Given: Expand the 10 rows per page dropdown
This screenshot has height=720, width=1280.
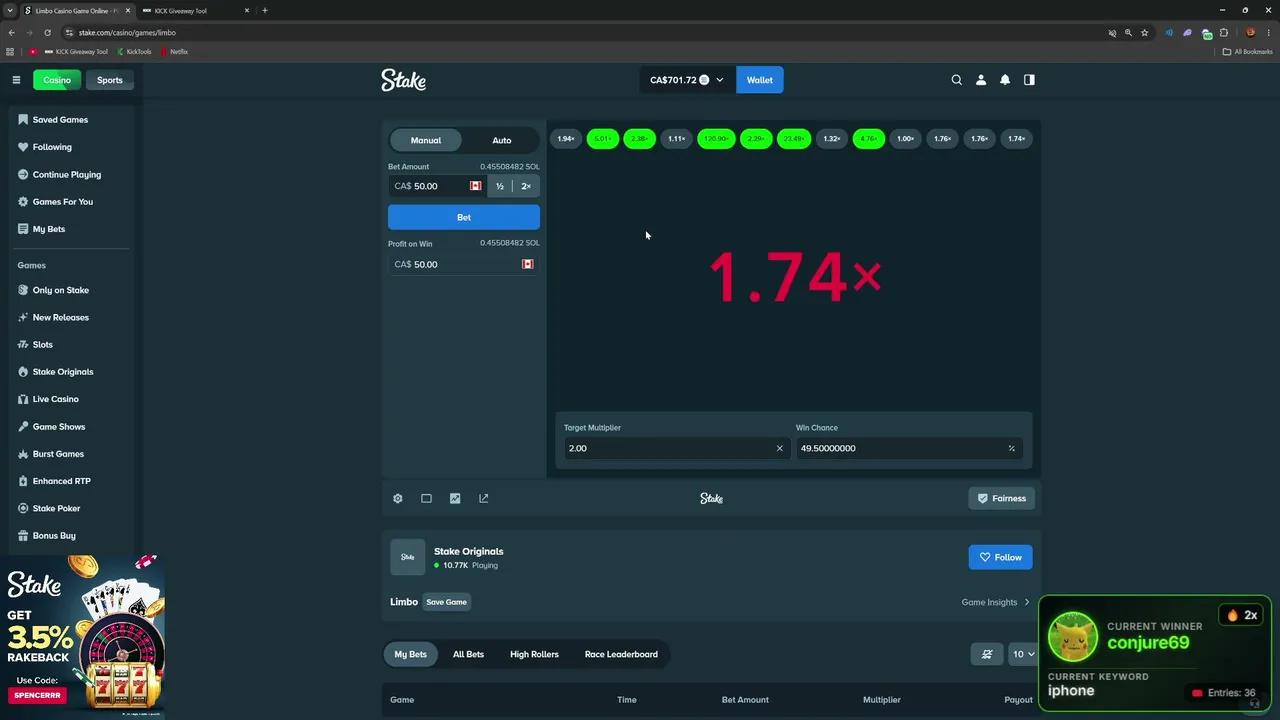Looking at the screenshot, I should tap(1022, 654).
